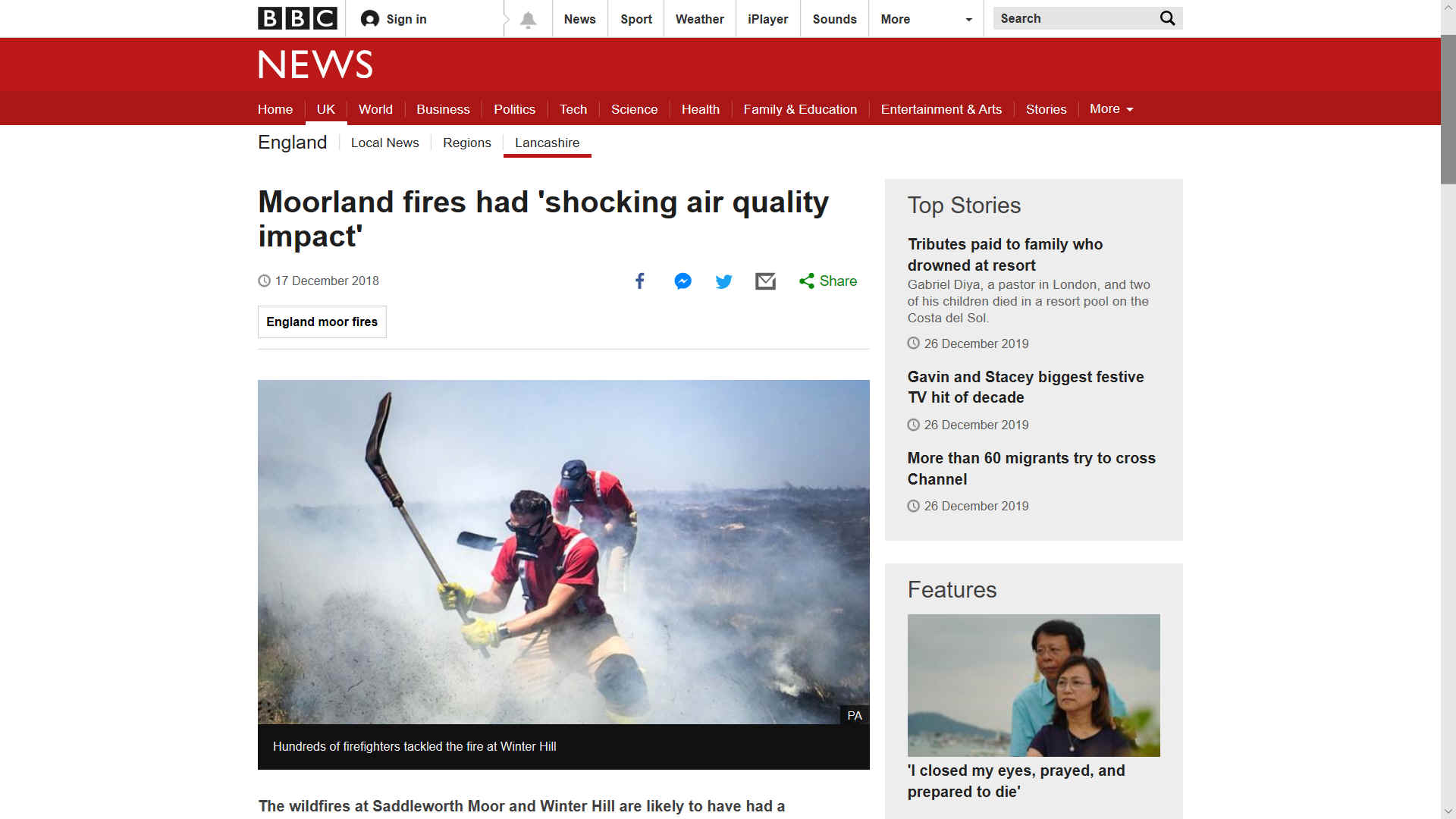Share article on Facebook
The height and width of the screenshot is (819, 1456).
point(640,281)
